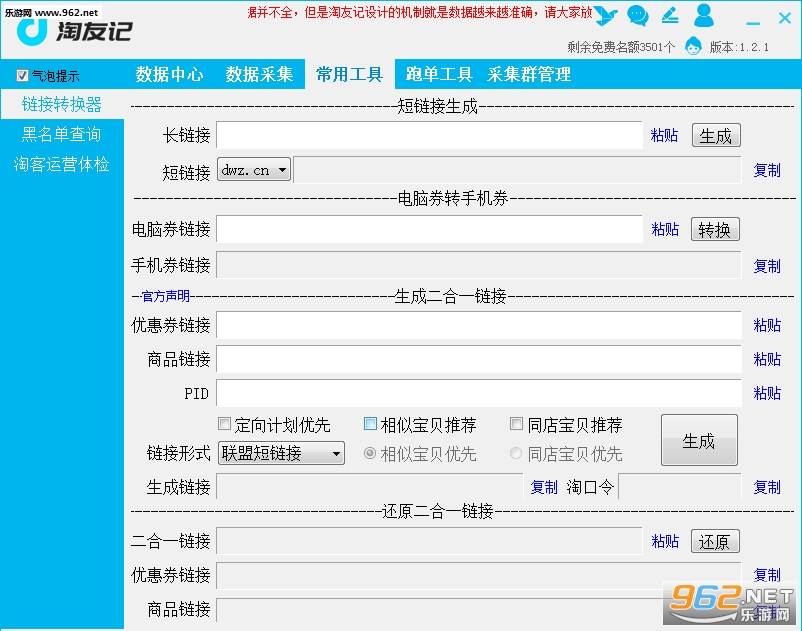The height and width of the screenshot is (631, 802).
Task: Select 链接转换器 in sidebar
Action: [x=61, y=104]
